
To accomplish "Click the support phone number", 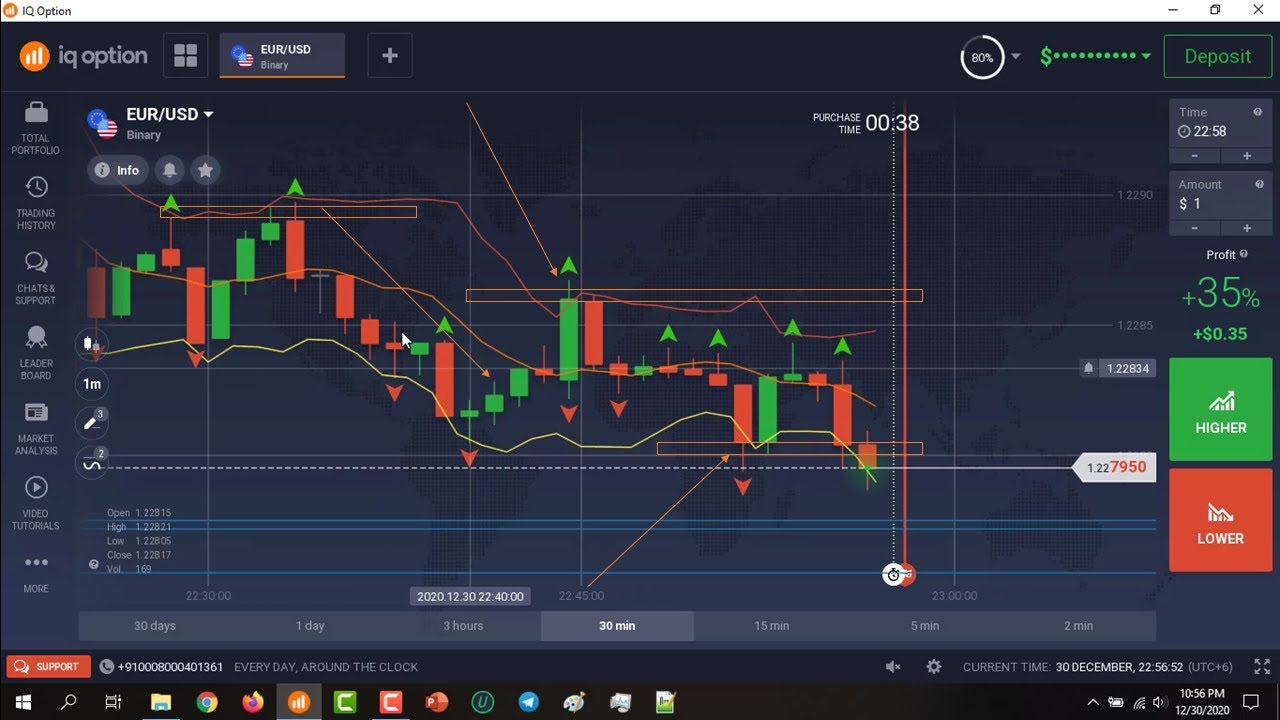I will 170,667.
